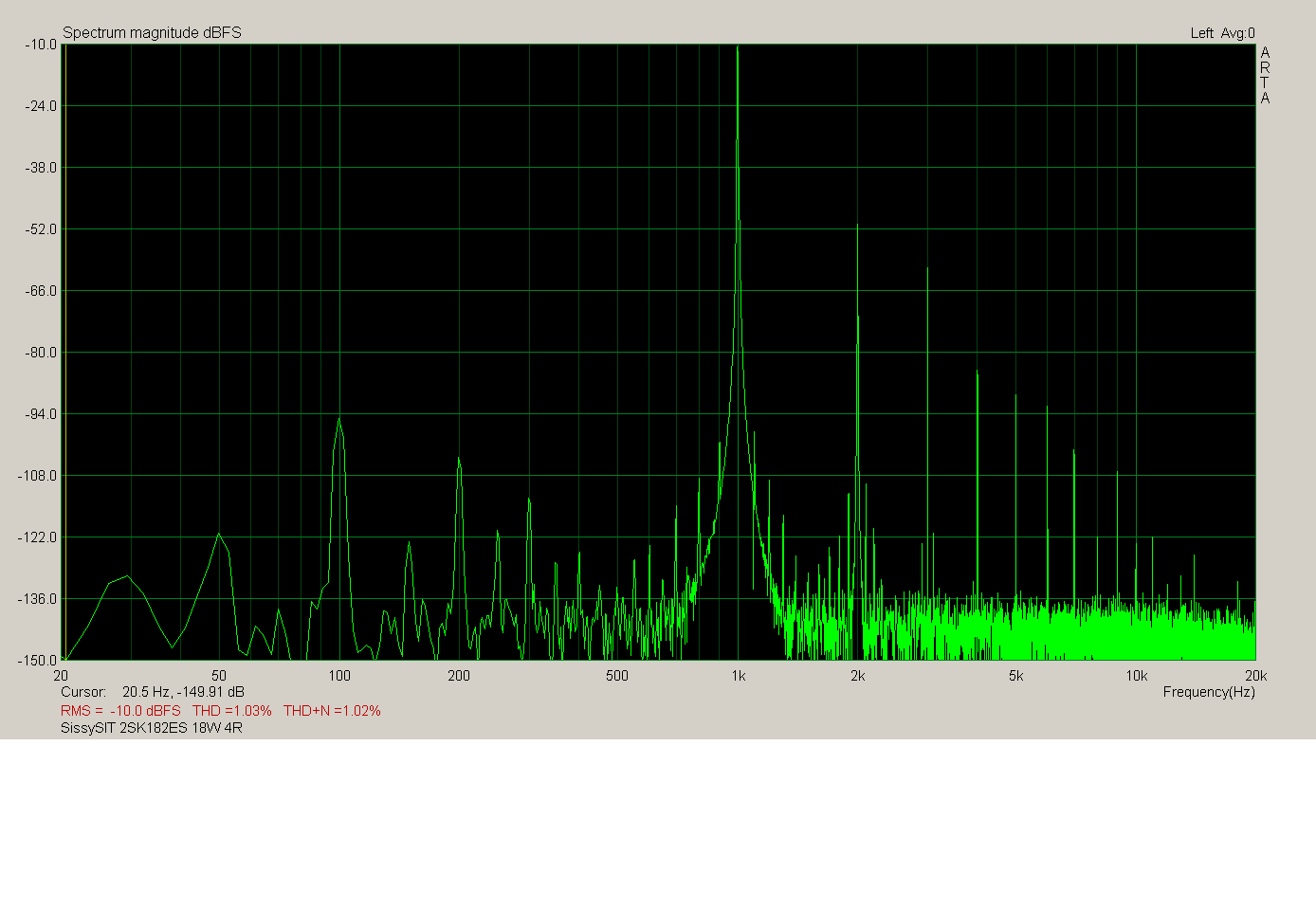This screenshot has height=910, width=1316.
Task: Click the 50 Hz x-axis label
Action: (219, 676)
